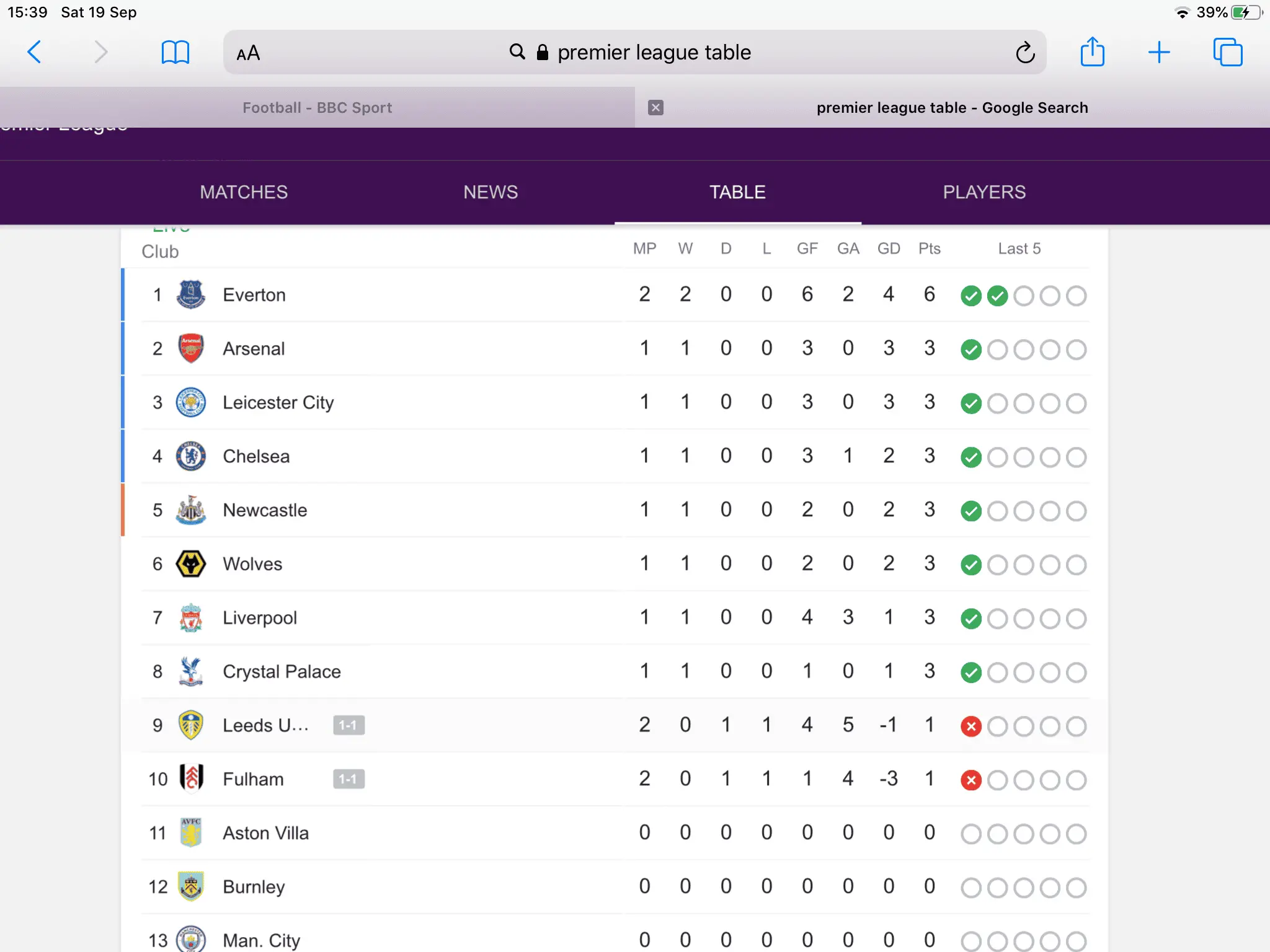Viewport: 1270px width, 952px height.
Task: Click the Everton club crest
Action: 191,295
